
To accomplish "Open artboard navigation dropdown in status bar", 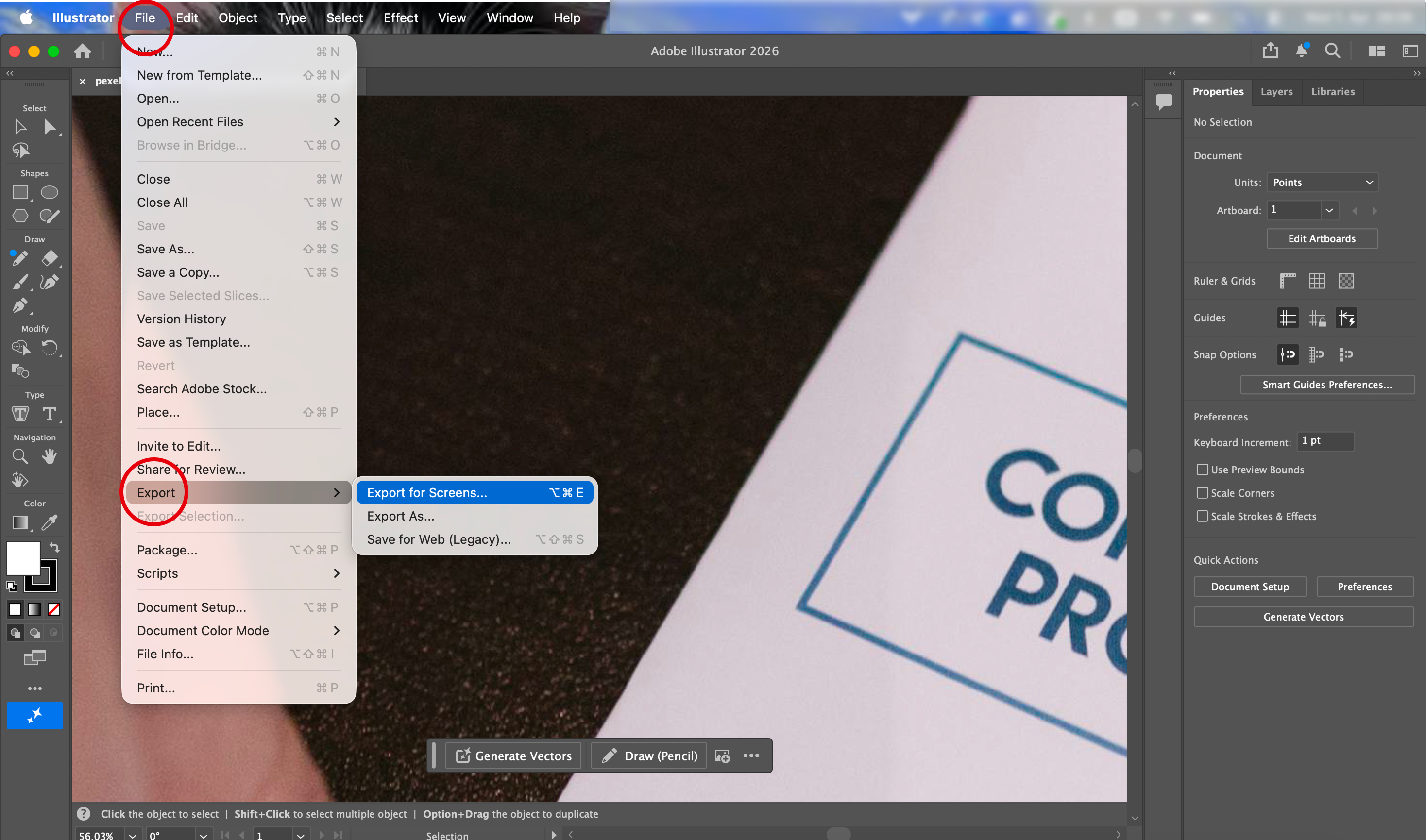I will (x=300, y=835).
